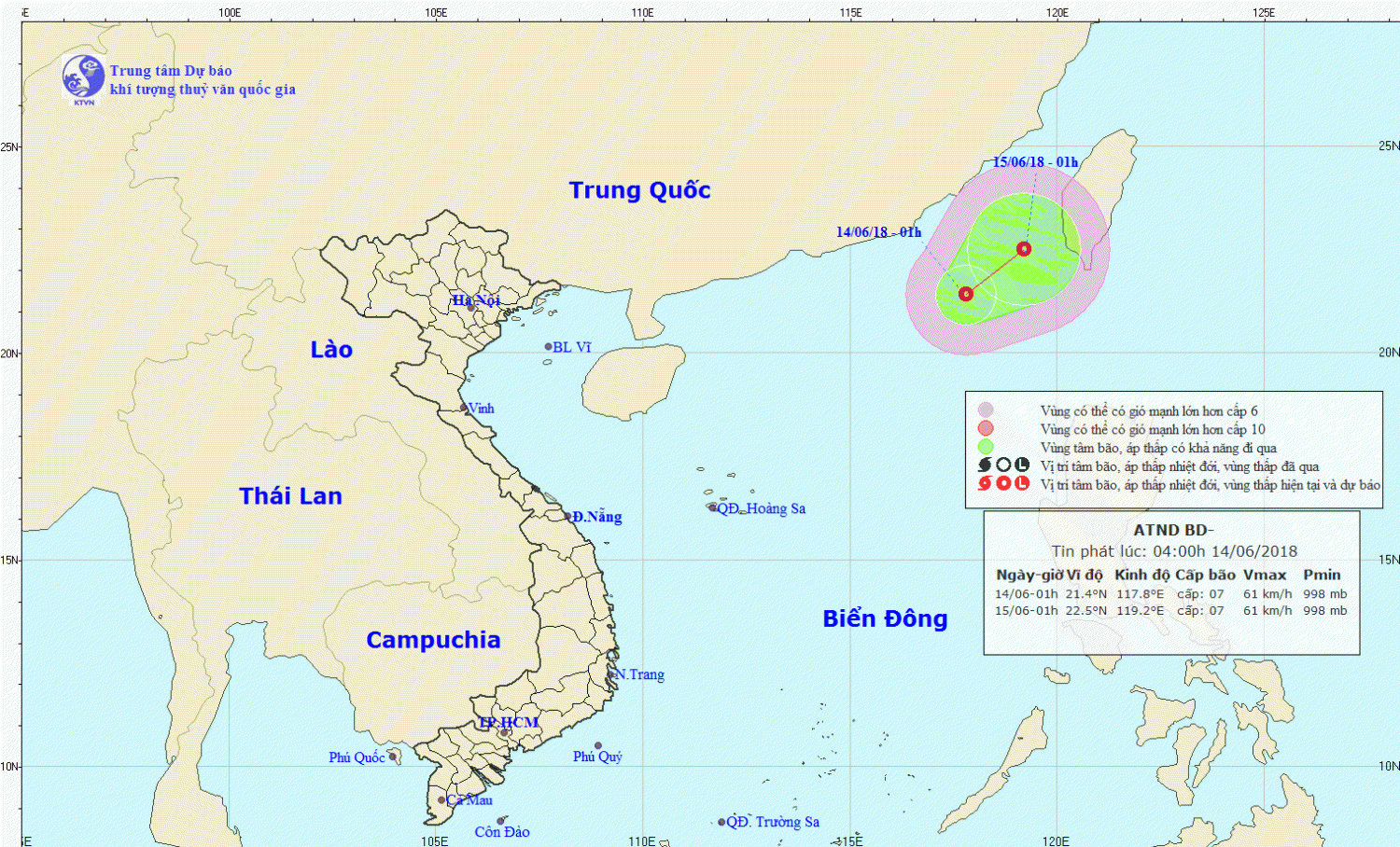Click the QĐ. Trường Sa dot marker
The image size is (1400, 847).
721,823
